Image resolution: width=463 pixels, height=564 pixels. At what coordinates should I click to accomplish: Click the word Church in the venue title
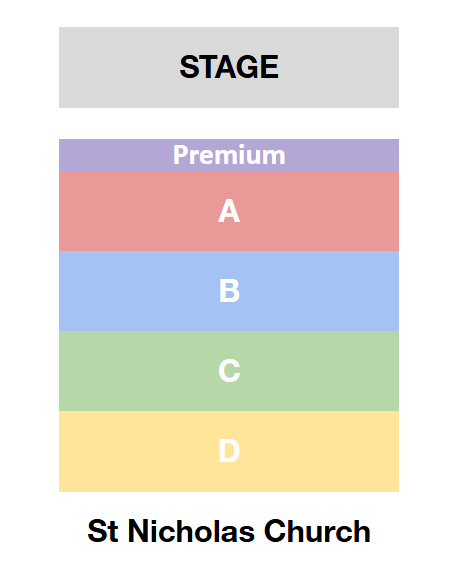pyautogui.click(x=317, y=531)
